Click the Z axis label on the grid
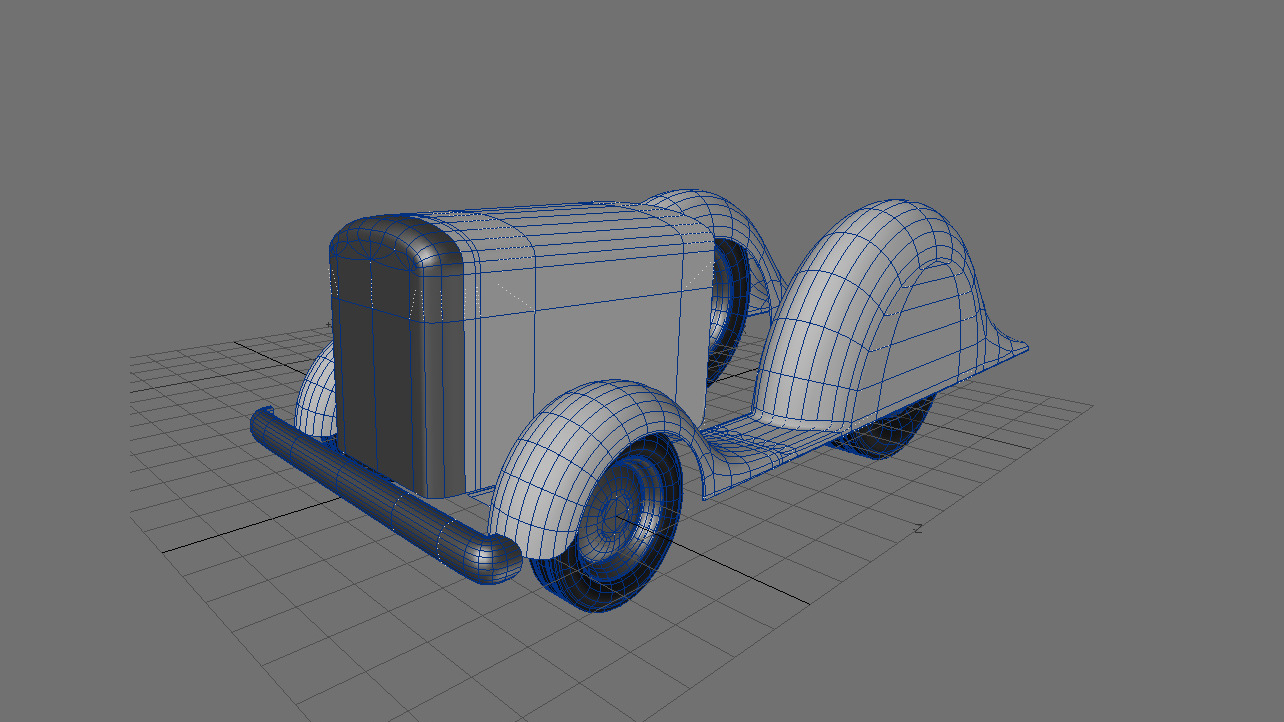The height and width of the screenshot is (722, 1284). pyautogui.click(x=917, y=528)
